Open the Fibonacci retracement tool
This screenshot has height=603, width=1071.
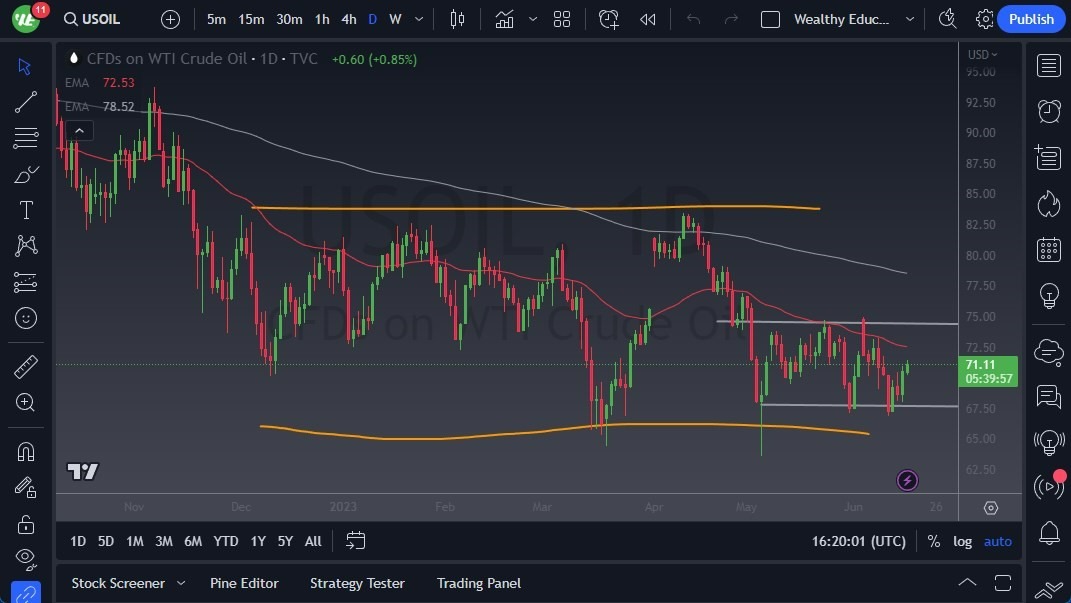[26, 138]
